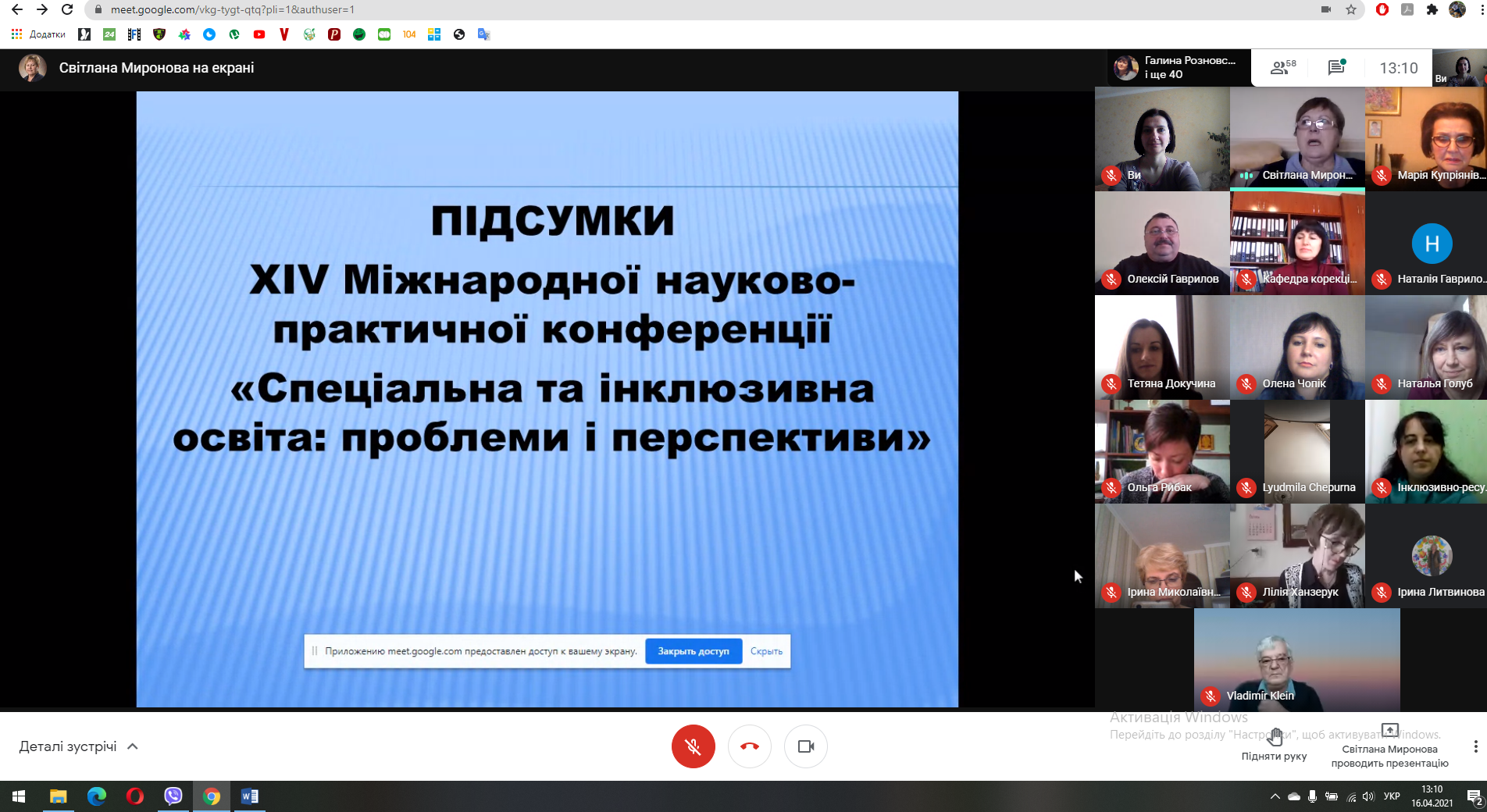
Task: Click the raise hand icon
Action: pyautogui.click(x=1274, y=738)
